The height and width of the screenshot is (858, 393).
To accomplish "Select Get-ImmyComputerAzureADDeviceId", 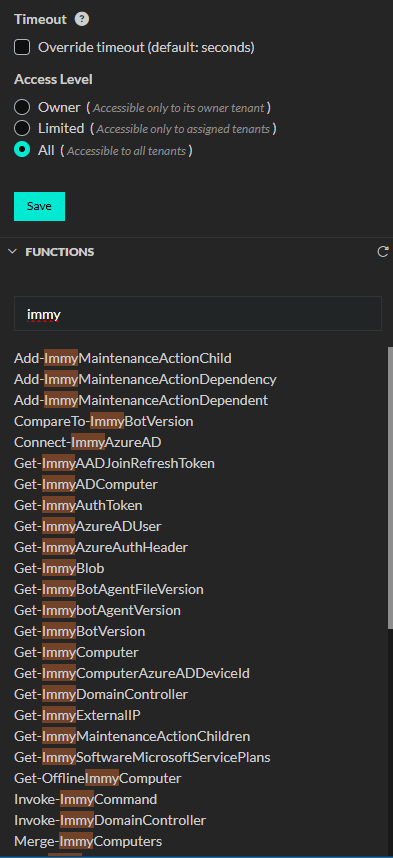I will 132,673.
